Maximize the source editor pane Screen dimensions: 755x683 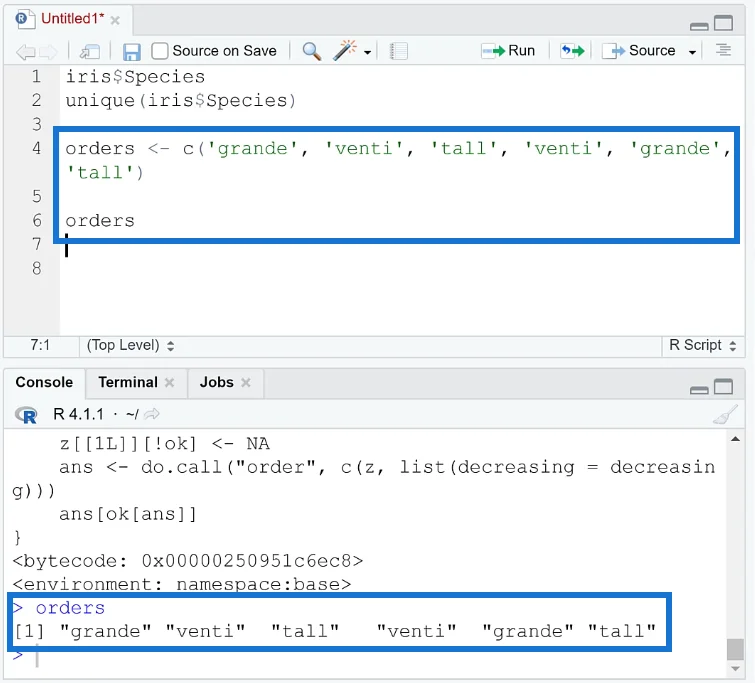(723, 23)
